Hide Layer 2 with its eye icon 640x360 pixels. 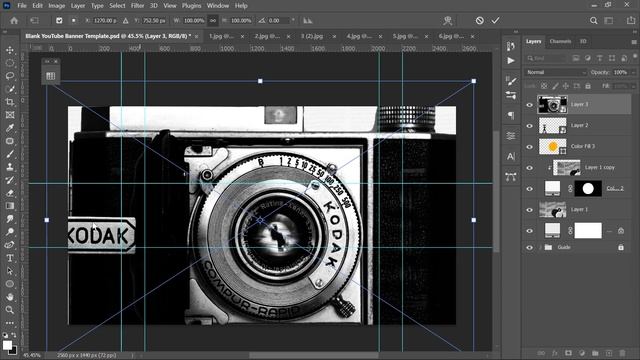(x=530, y=126)
